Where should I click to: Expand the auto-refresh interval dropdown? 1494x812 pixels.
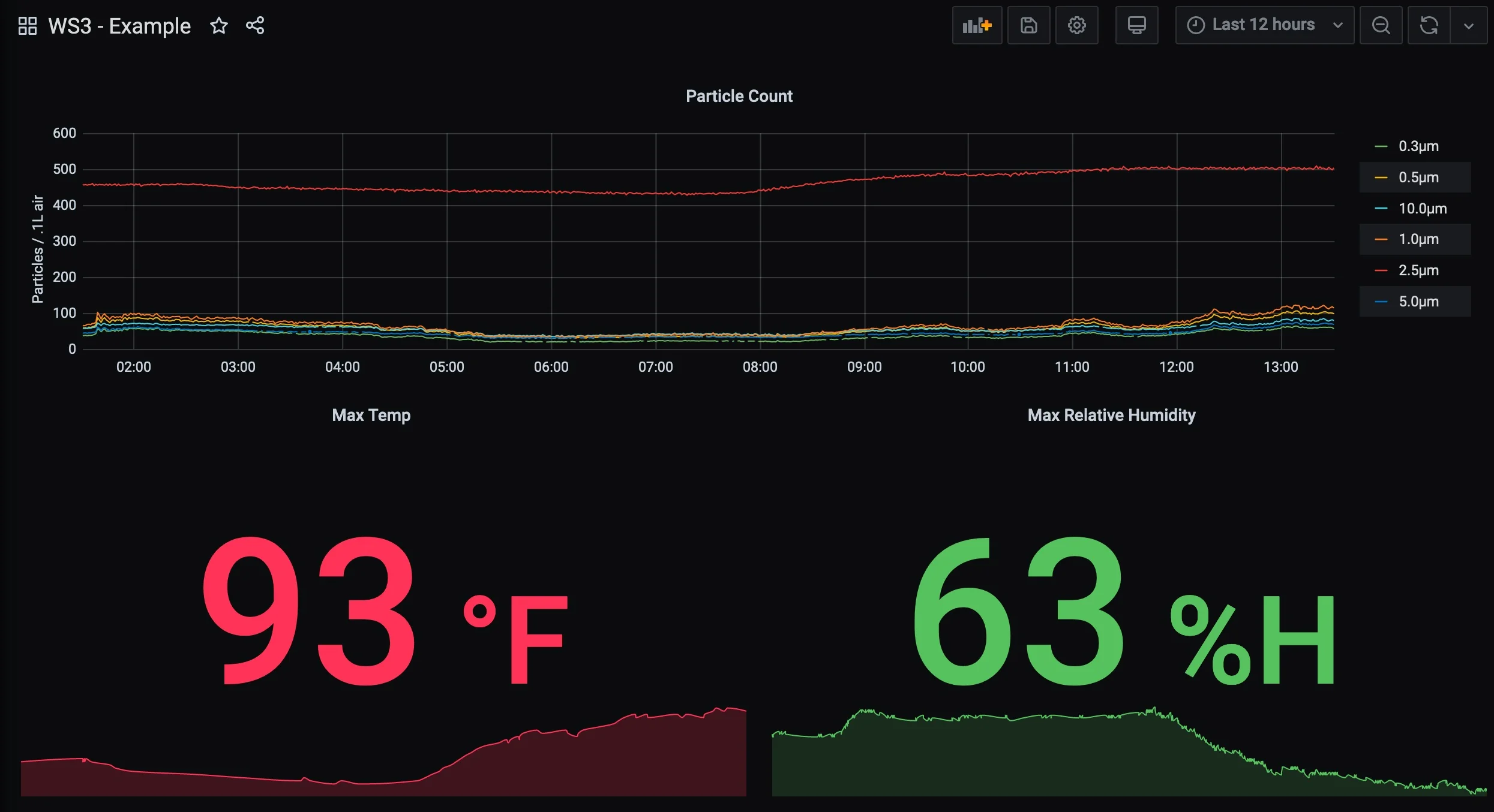pos(1469,25)
